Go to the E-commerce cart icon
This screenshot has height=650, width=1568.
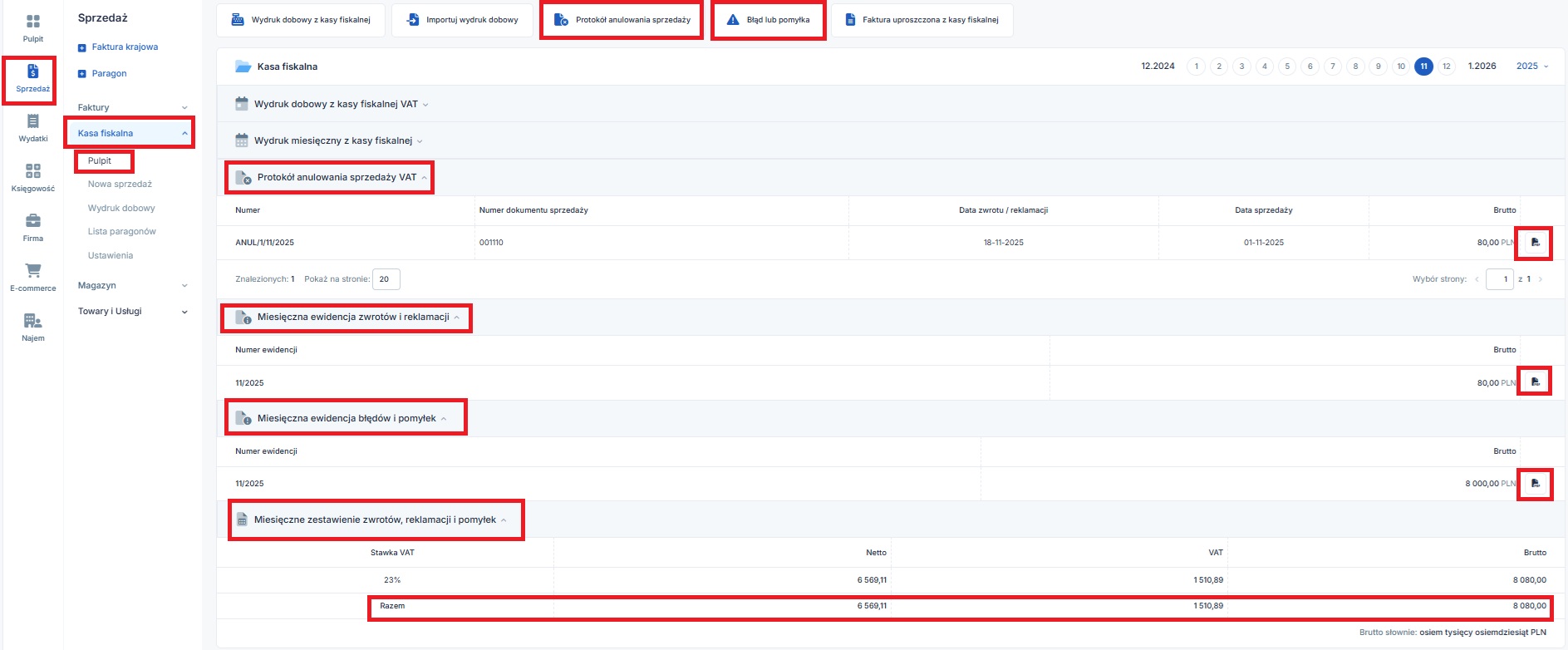point(32,272)
